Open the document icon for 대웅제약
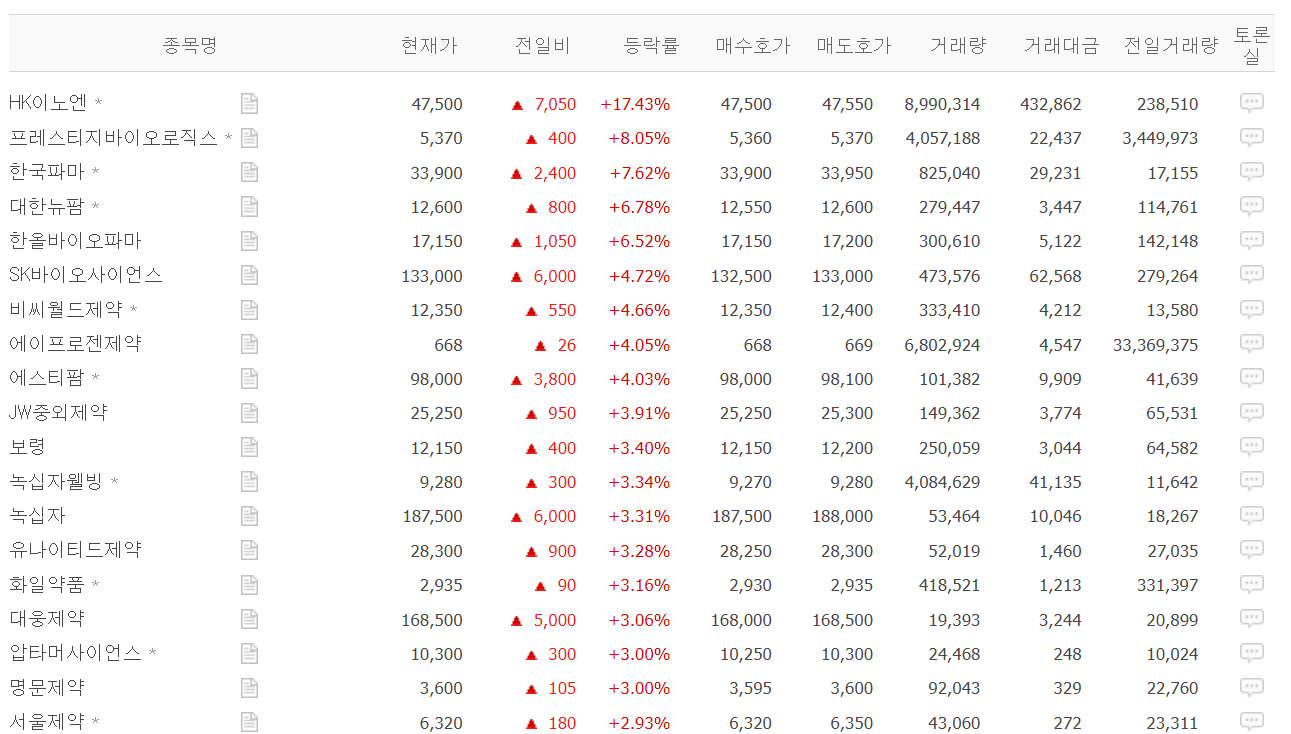This screenshot has height=734, width=1291. point(249,619)
